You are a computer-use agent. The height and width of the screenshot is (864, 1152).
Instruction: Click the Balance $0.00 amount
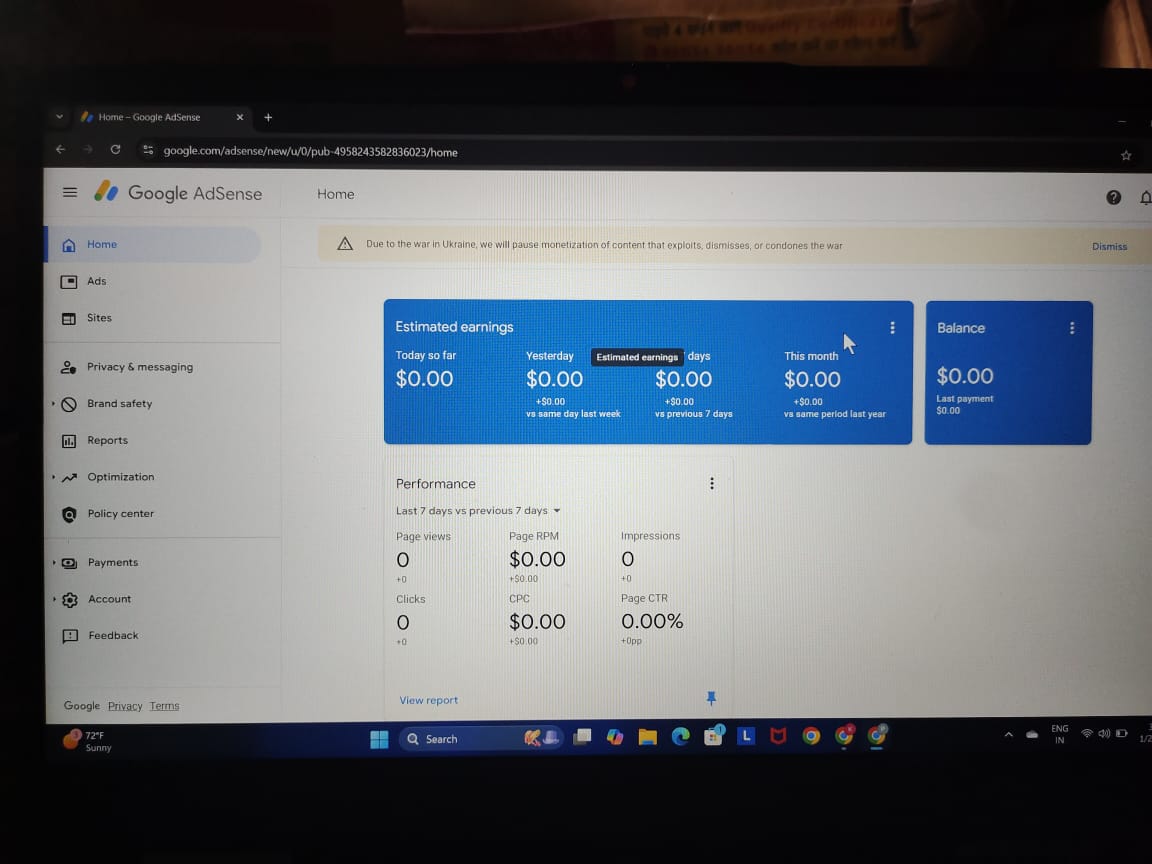pos(964,376)
